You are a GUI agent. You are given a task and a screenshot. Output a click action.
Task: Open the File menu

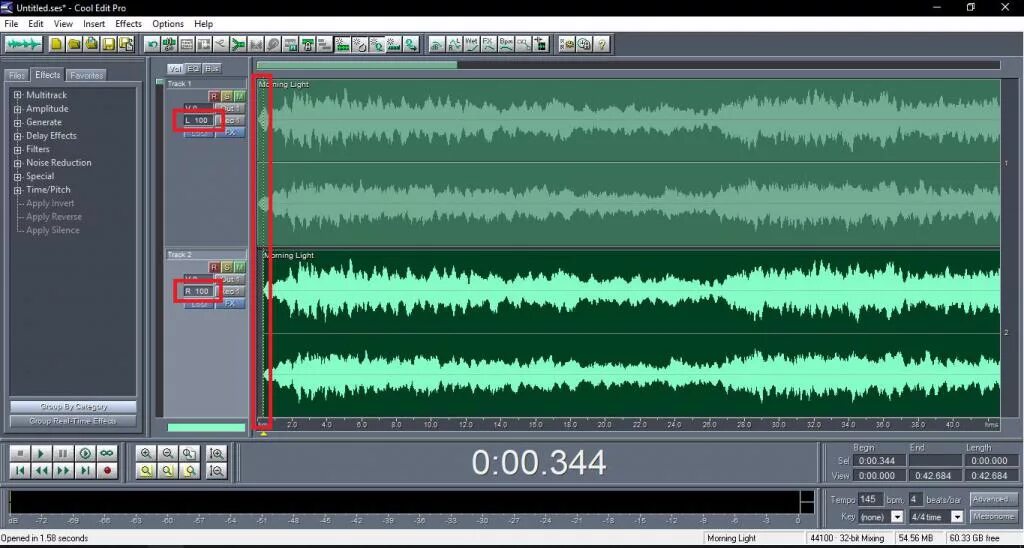(x=11, y=24)
